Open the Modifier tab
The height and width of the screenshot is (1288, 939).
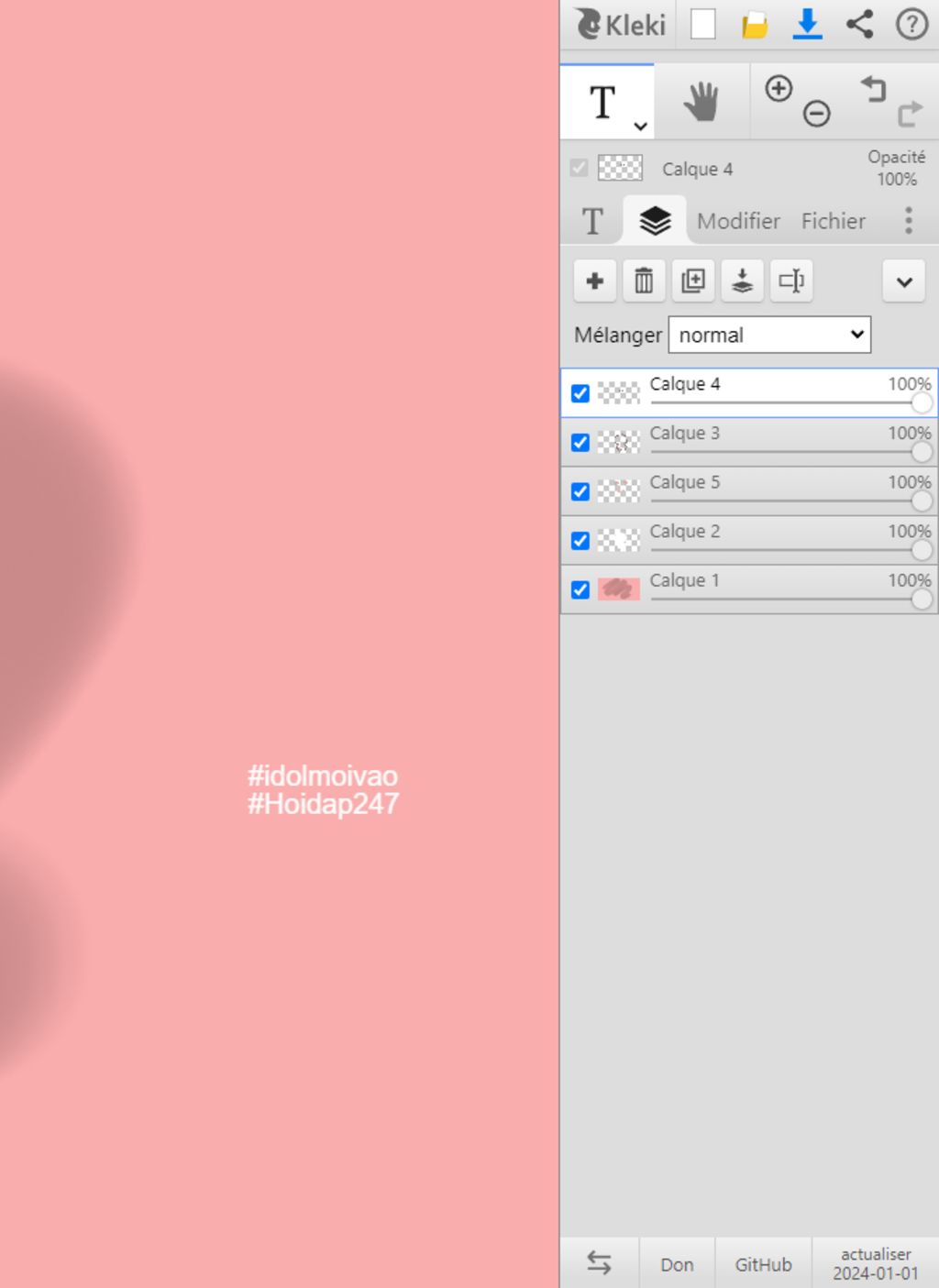click(738, 221)
